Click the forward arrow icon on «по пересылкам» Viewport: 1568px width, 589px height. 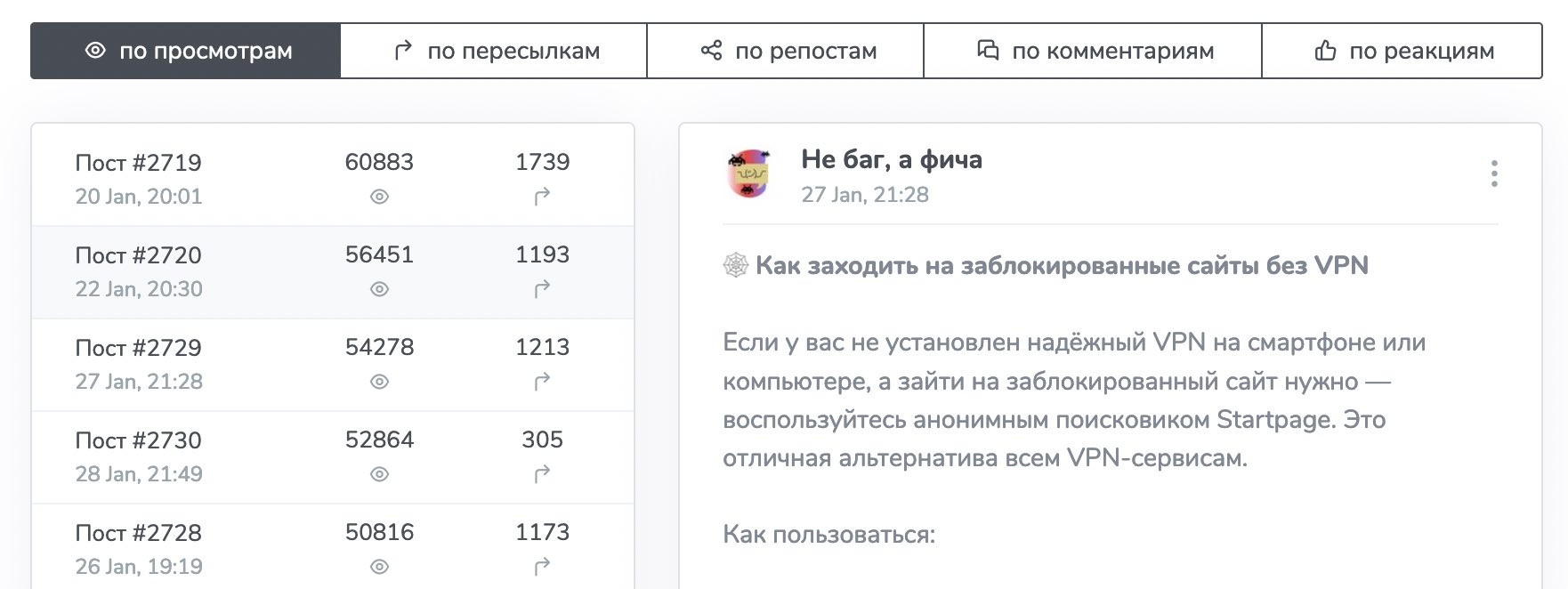point(405,50)
